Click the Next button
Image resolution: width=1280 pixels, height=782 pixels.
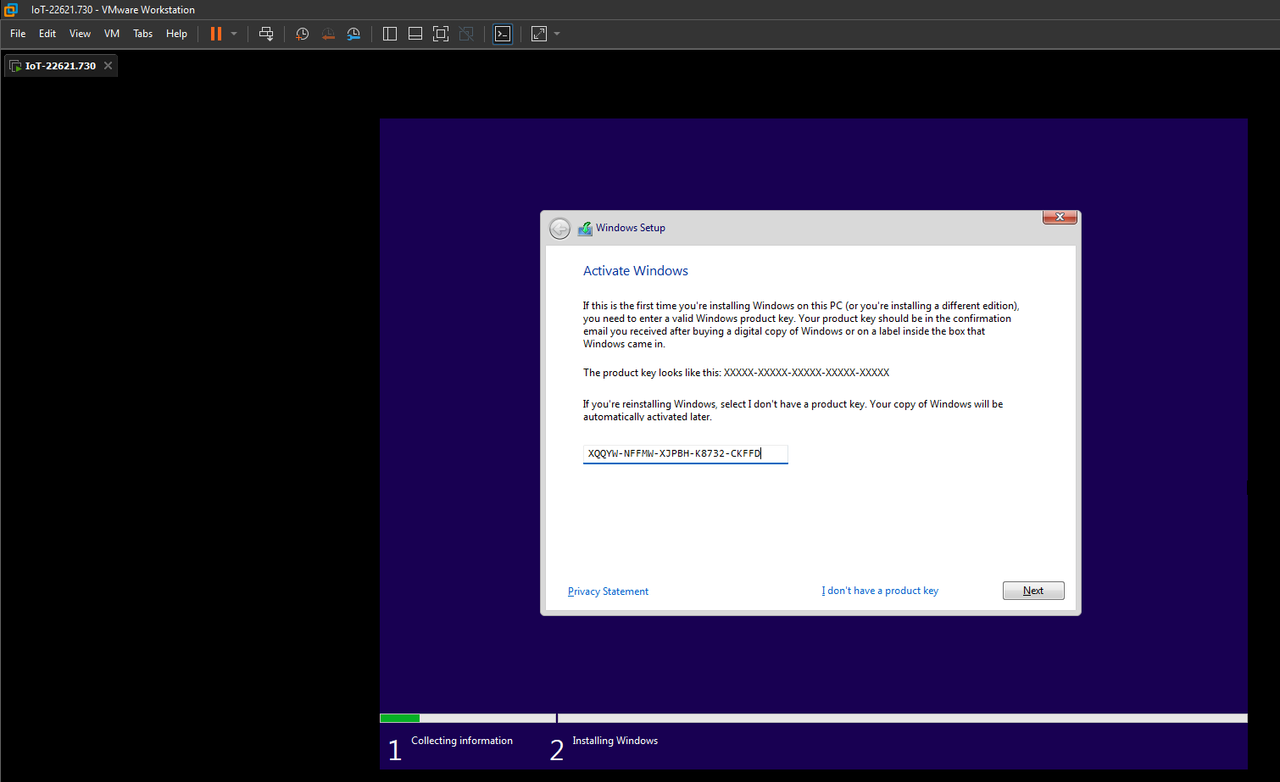coord(1033,591)
